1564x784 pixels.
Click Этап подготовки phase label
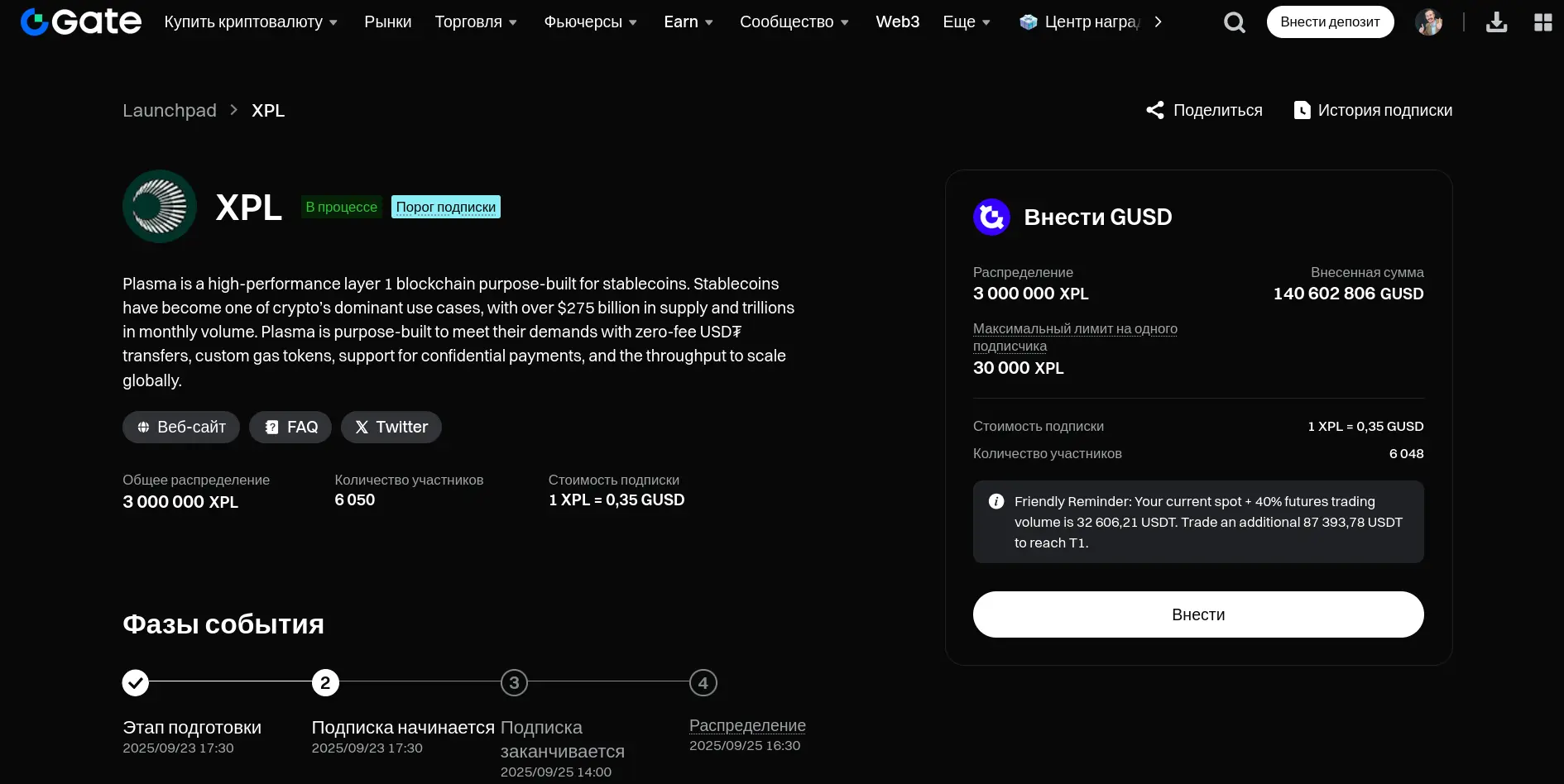(192, 728)
